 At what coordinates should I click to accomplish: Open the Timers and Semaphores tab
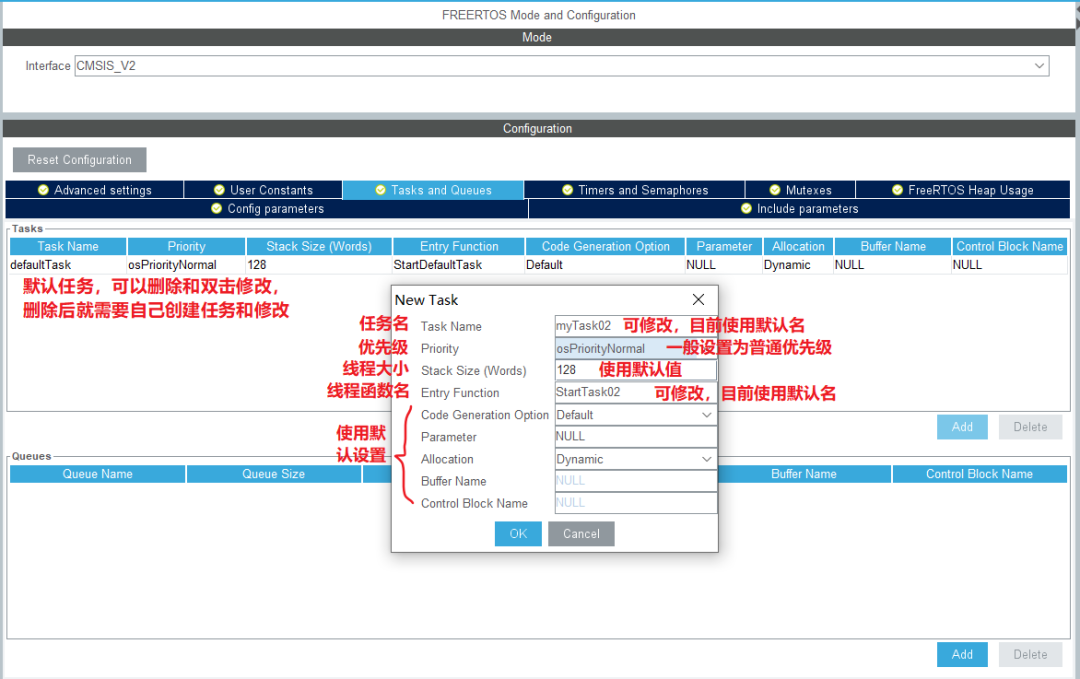[x=634, y=190]
